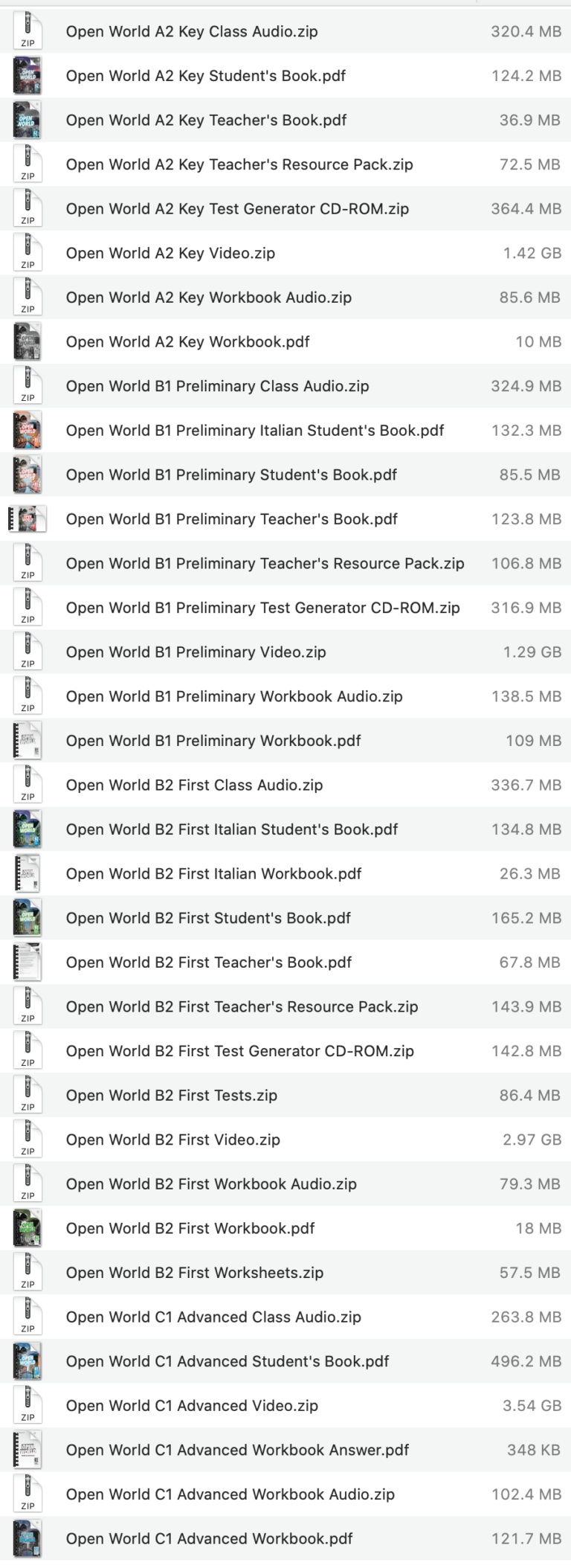Click the ZIP icon for B1 Preliminary Test Generator CD-ROM
The height and width of the screenshot is (1568, 571).
tap(28, 608)
